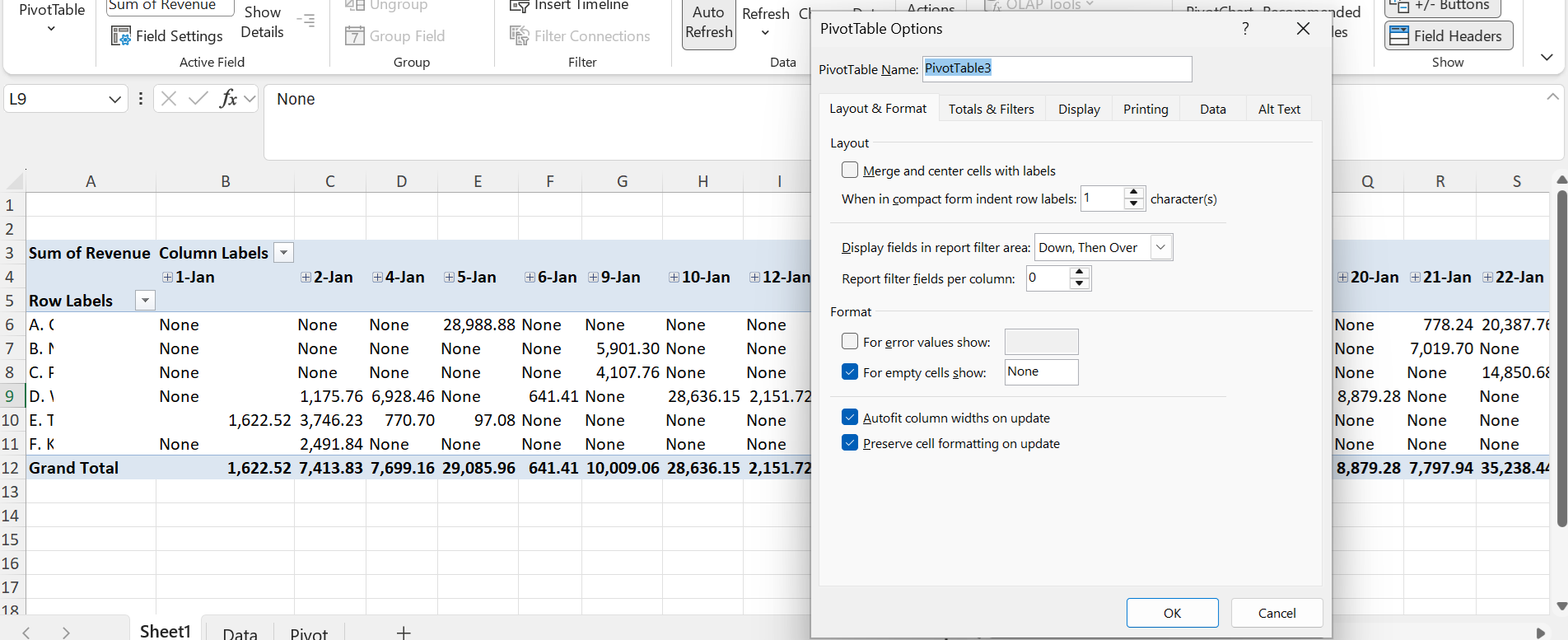
Task: Expand the 2-Jan column group
Action: point(306,278)
